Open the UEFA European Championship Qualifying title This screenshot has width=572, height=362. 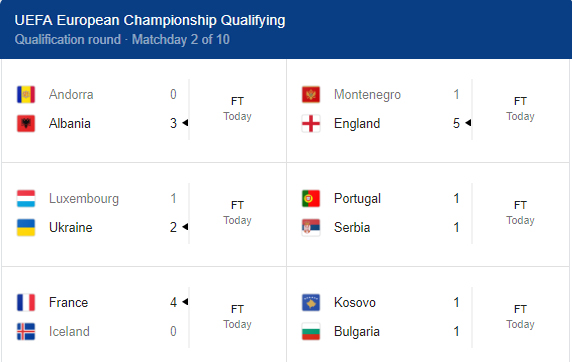(x=150, y=20)
